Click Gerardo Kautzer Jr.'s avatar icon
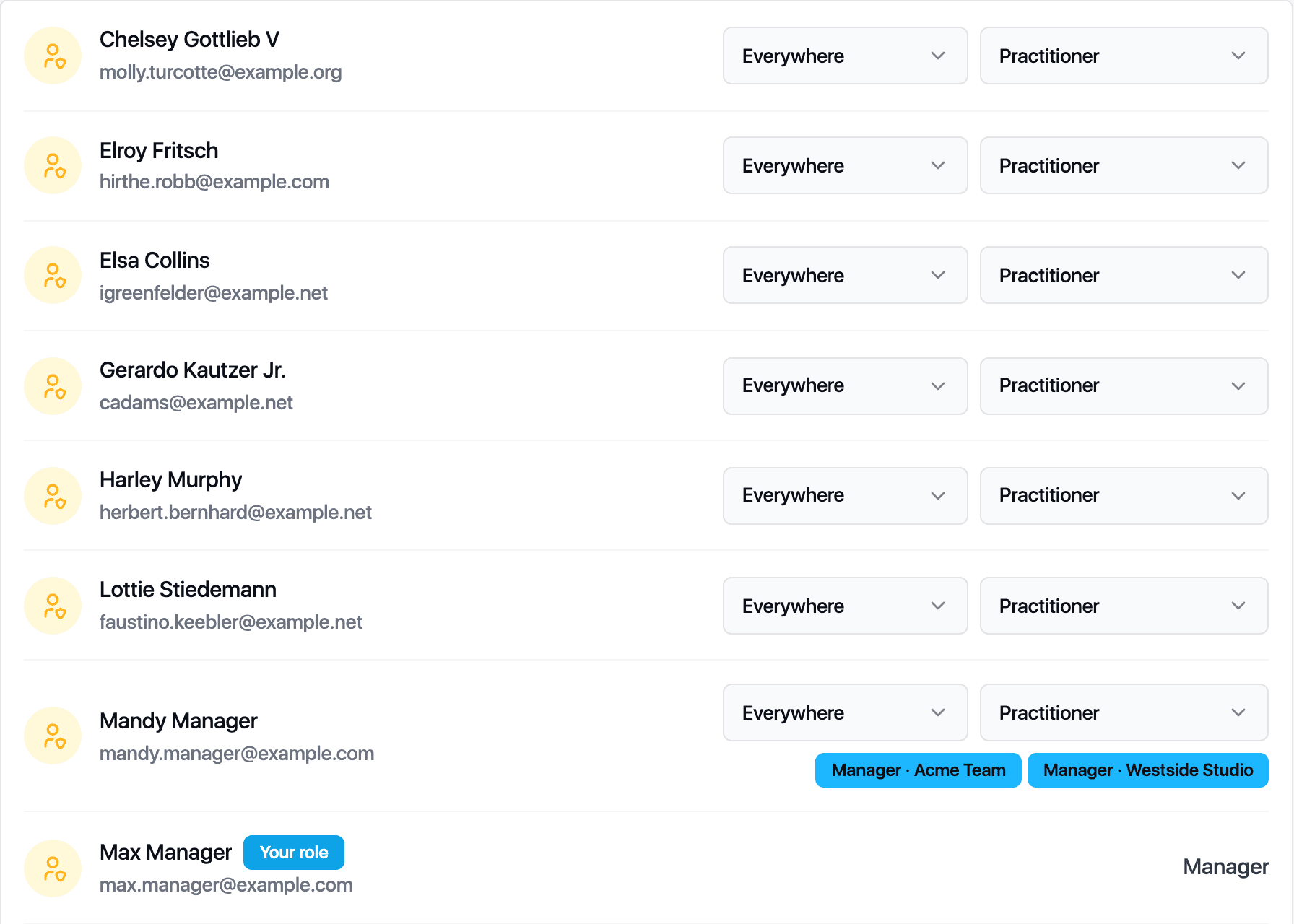The height and width of the screenshot is (924, 1294). point(53,386)
